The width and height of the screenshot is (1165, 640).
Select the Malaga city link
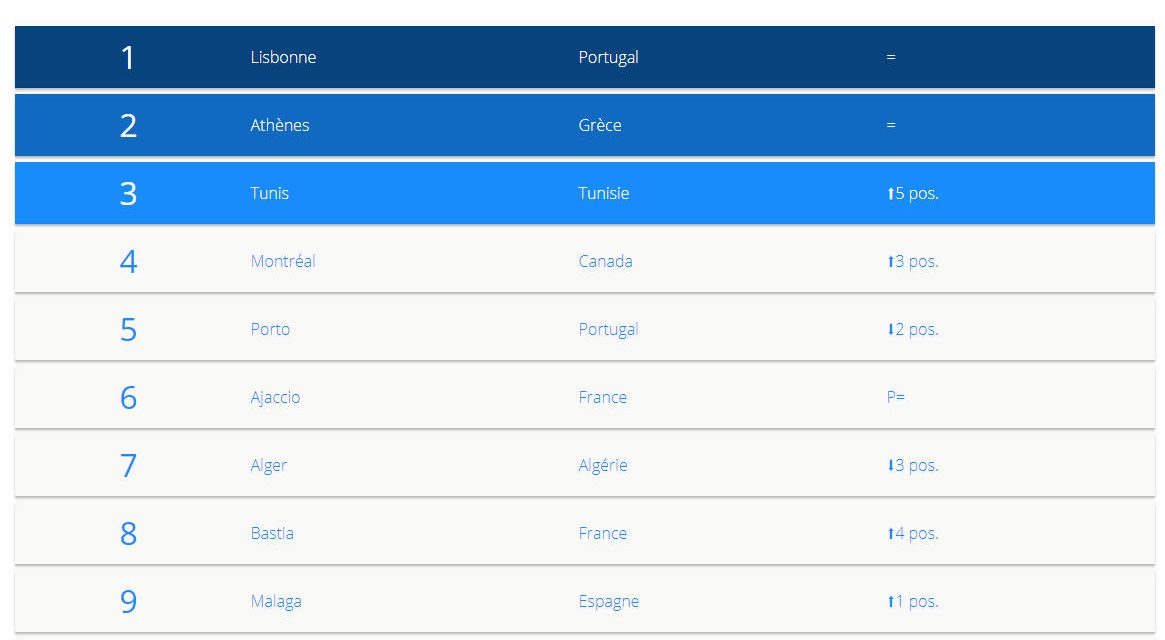[276, 602]
